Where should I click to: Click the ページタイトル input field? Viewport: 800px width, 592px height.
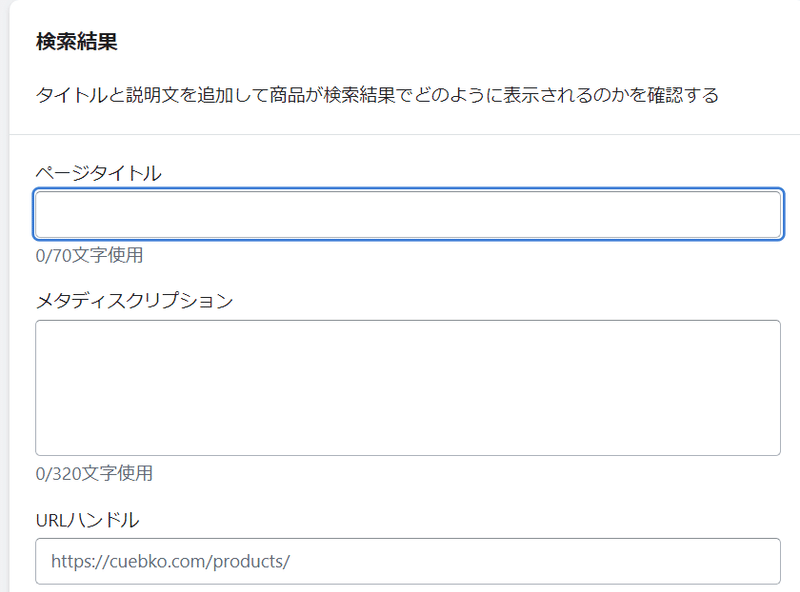click(408, 214)
